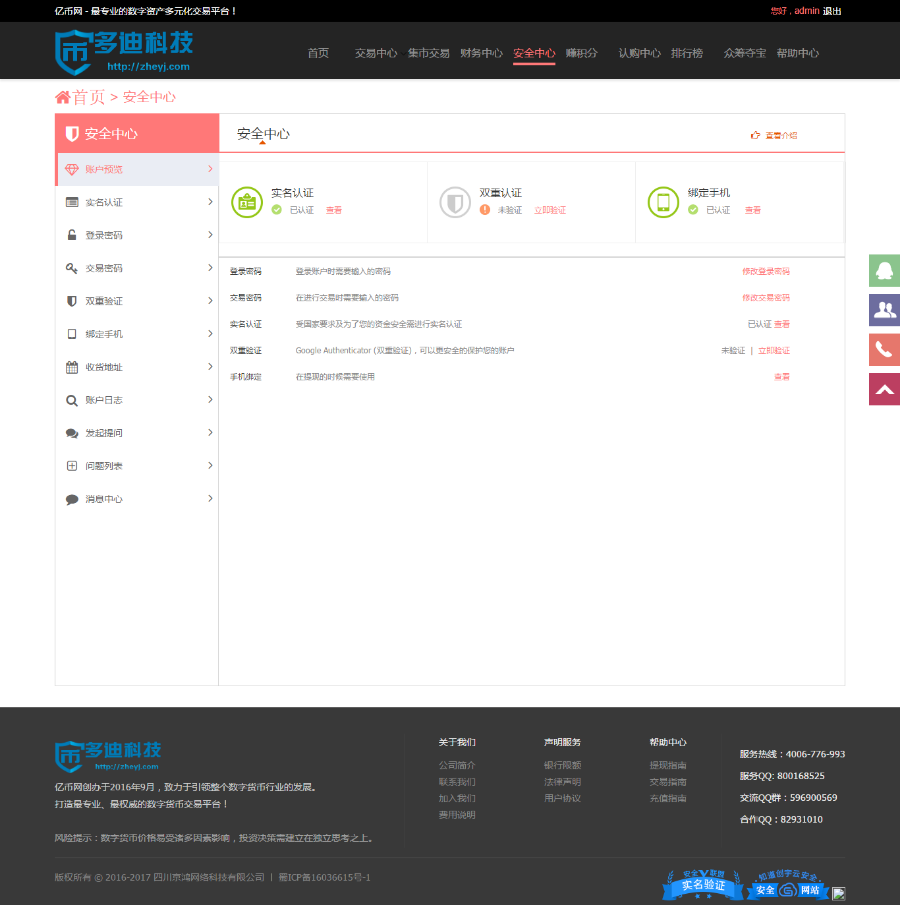Open the 帮助中心 navigation item
Screen dimensions: 900x905
tap(798, 53)
